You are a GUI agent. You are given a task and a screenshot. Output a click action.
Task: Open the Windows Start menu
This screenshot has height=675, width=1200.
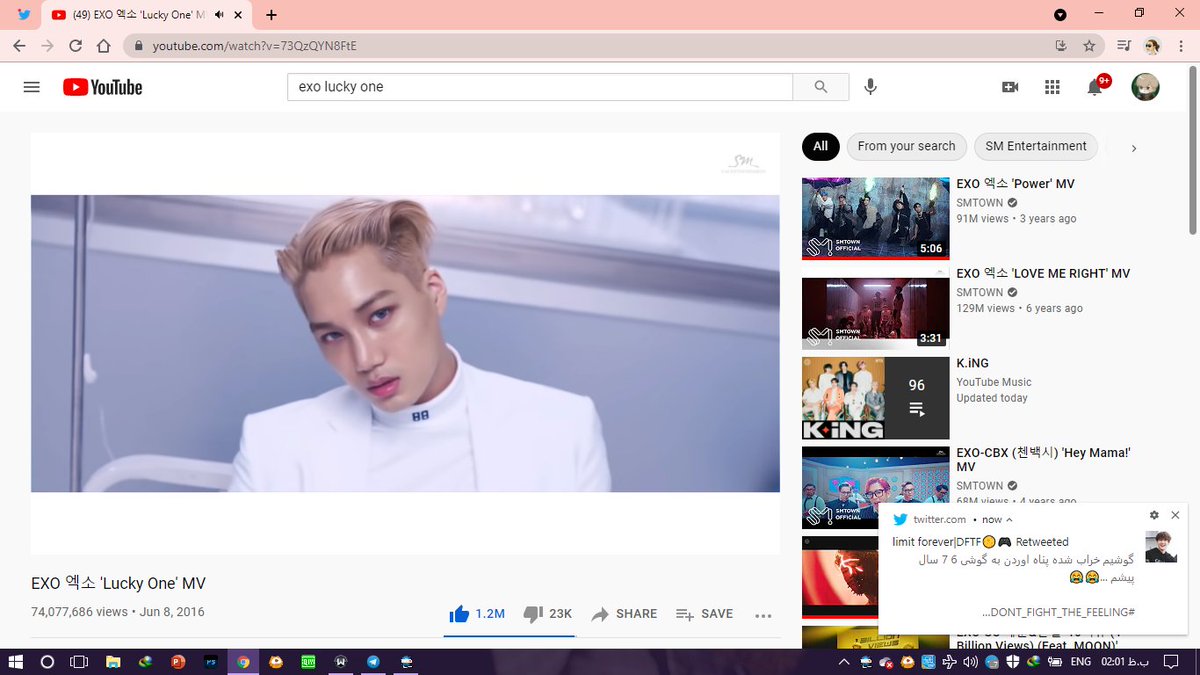[x=15, y=662]
